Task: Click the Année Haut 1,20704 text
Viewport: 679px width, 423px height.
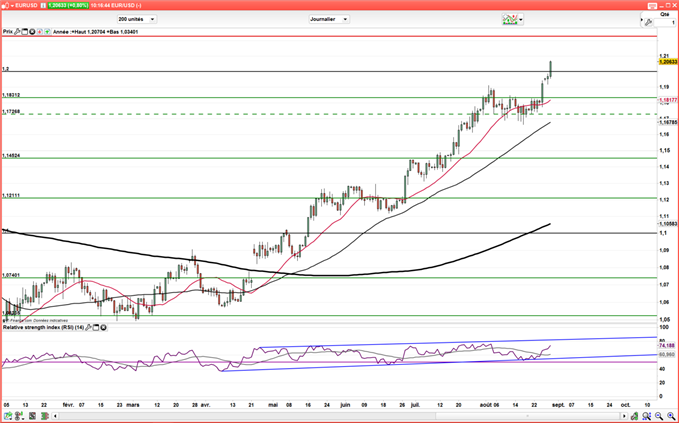Action: pos(78,32)
